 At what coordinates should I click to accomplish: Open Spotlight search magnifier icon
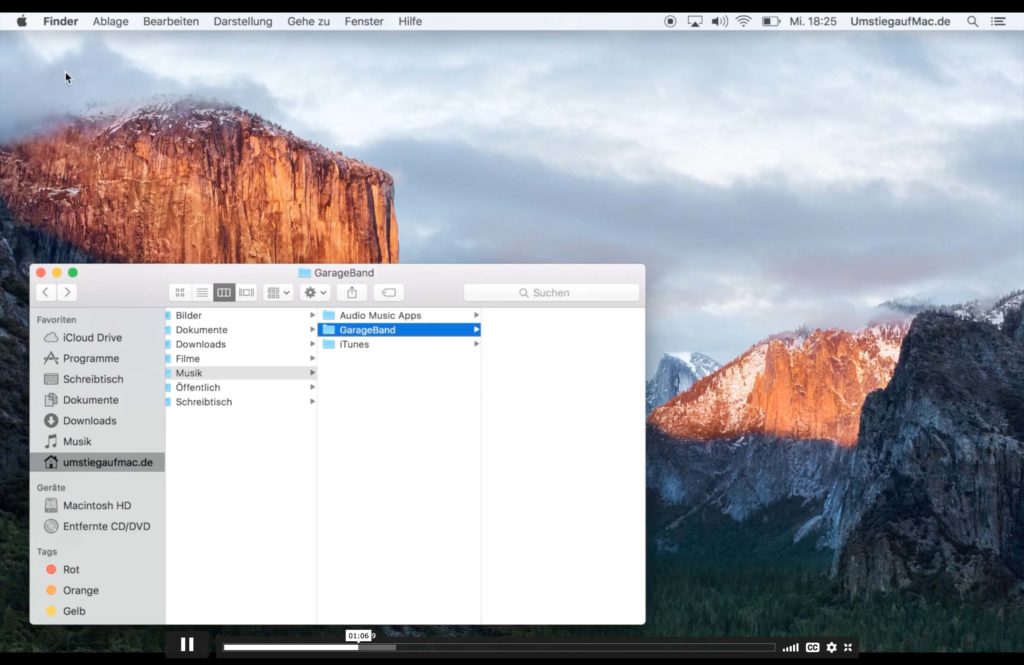click(x=972, y=22)
